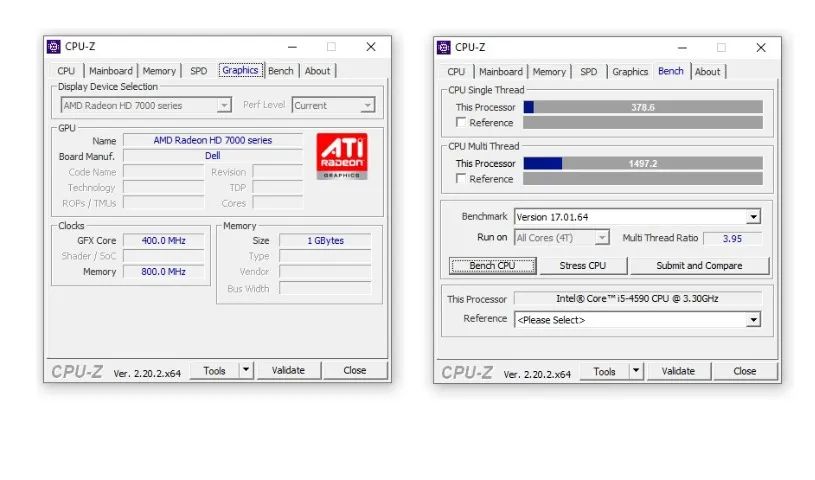Click the ATI Radeon Graphics logo
Image resolution: width=815 pixels, height=480 pixels.
pos(342,156)
